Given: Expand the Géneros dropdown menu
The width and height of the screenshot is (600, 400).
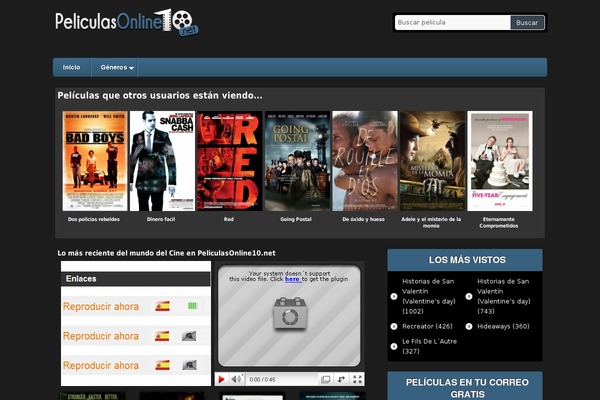Looking at the screenshot, I should click(x=117, y=67).
